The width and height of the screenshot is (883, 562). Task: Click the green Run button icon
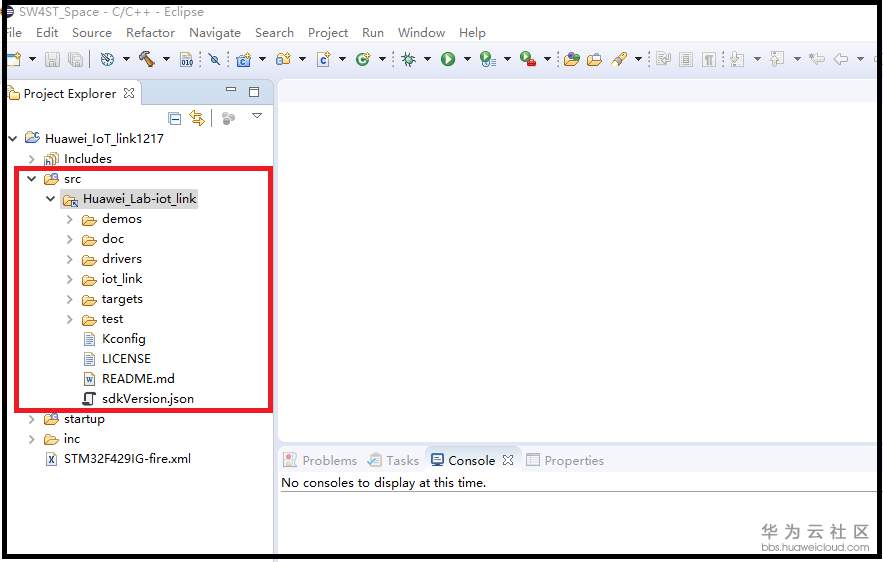tap(448, 59)
